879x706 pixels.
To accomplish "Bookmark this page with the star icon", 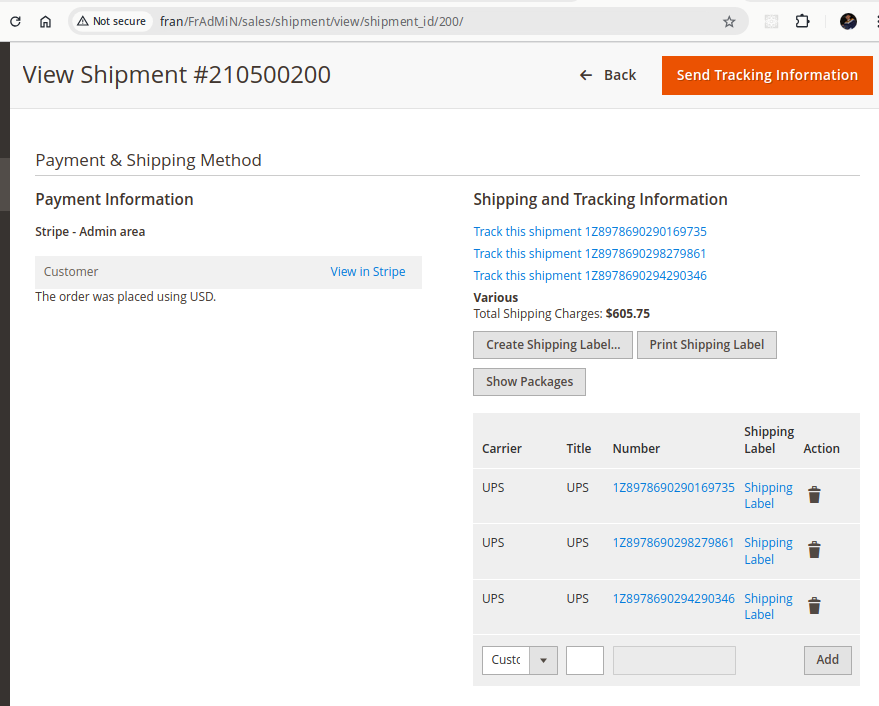I will click(x=729, y=21).
